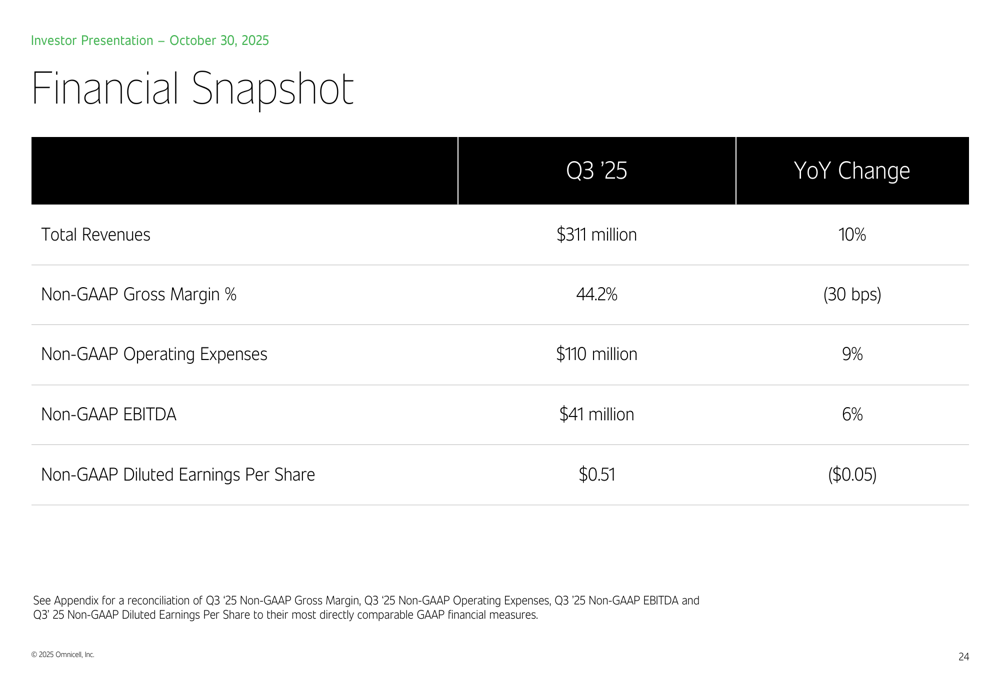Select the Non-GAAP Gross Margin % label
This screenshot has width=1000, height=685.
(x=139, y=294)
